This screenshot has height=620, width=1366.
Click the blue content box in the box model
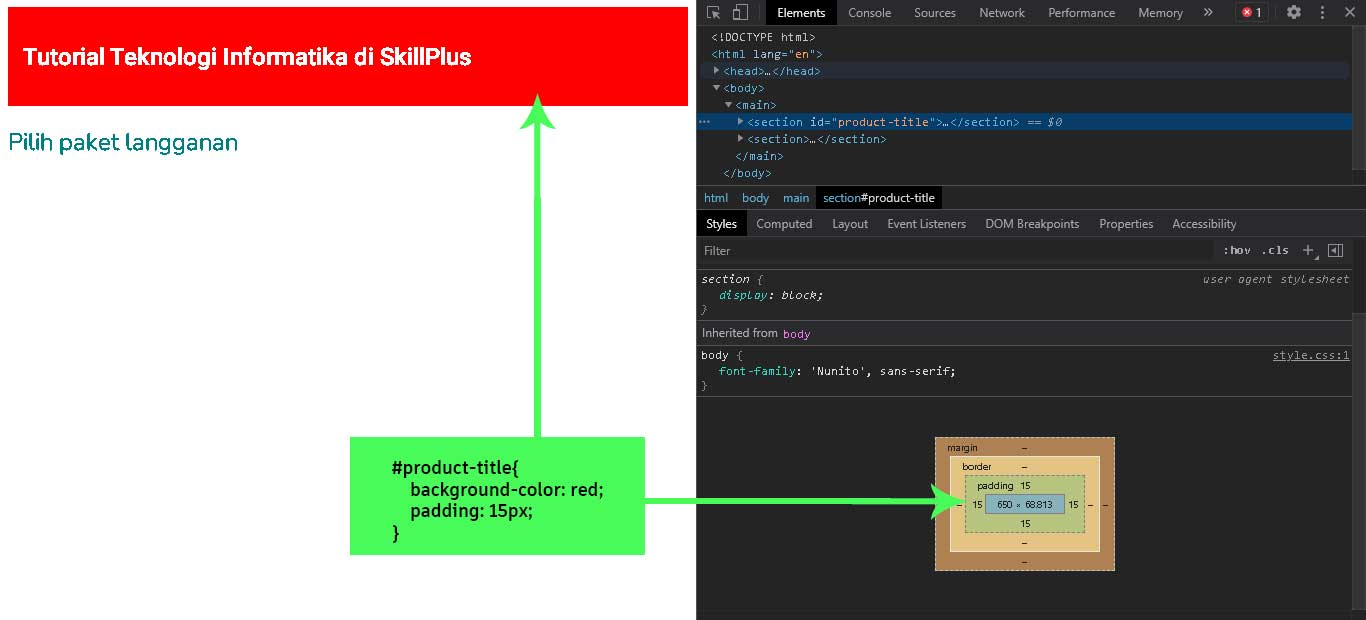coord(1024,504)
